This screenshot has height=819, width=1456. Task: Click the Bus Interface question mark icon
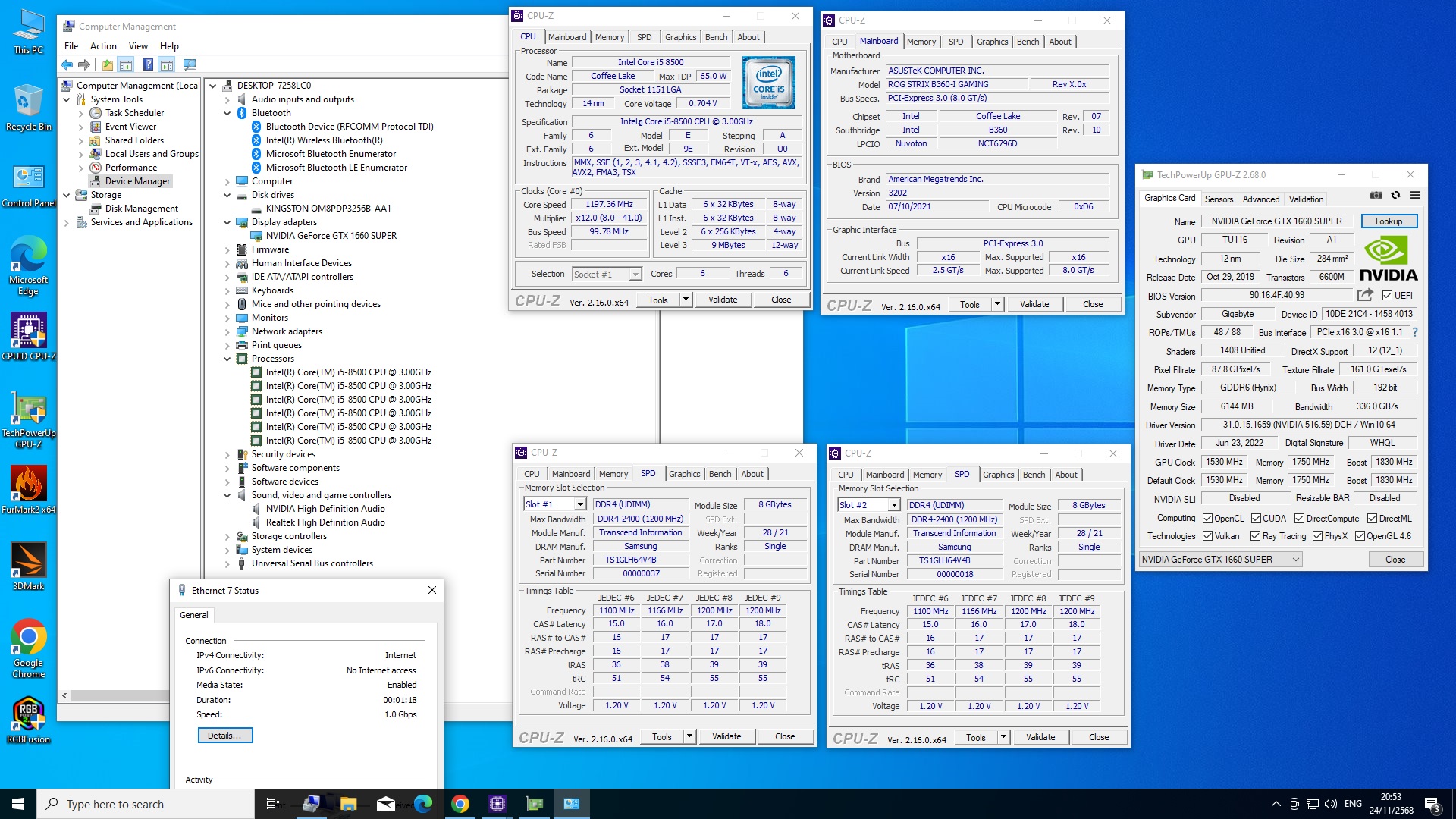point(1415,332)
